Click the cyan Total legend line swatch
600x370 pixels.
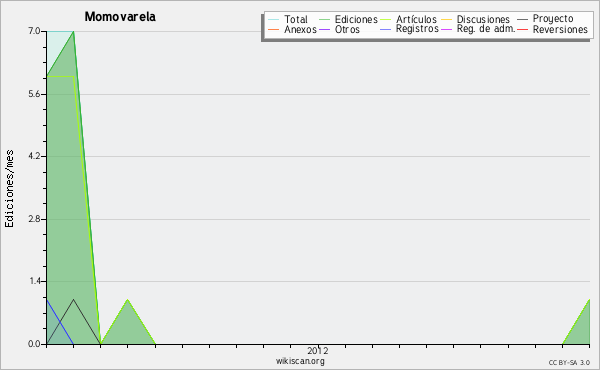274,20
